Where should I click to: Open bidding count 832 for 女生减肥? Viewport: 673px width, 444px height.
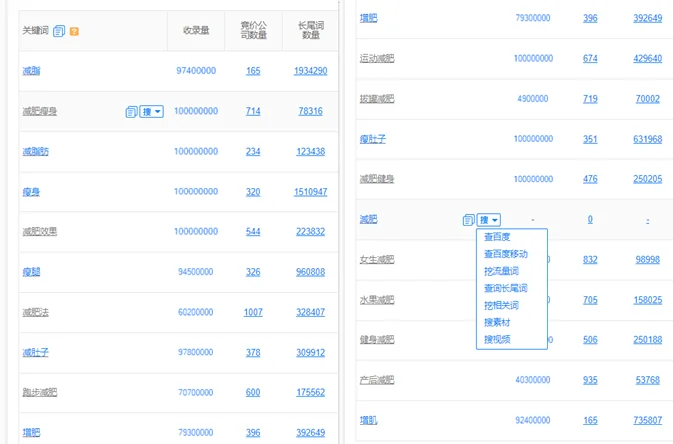coord(590,259)
